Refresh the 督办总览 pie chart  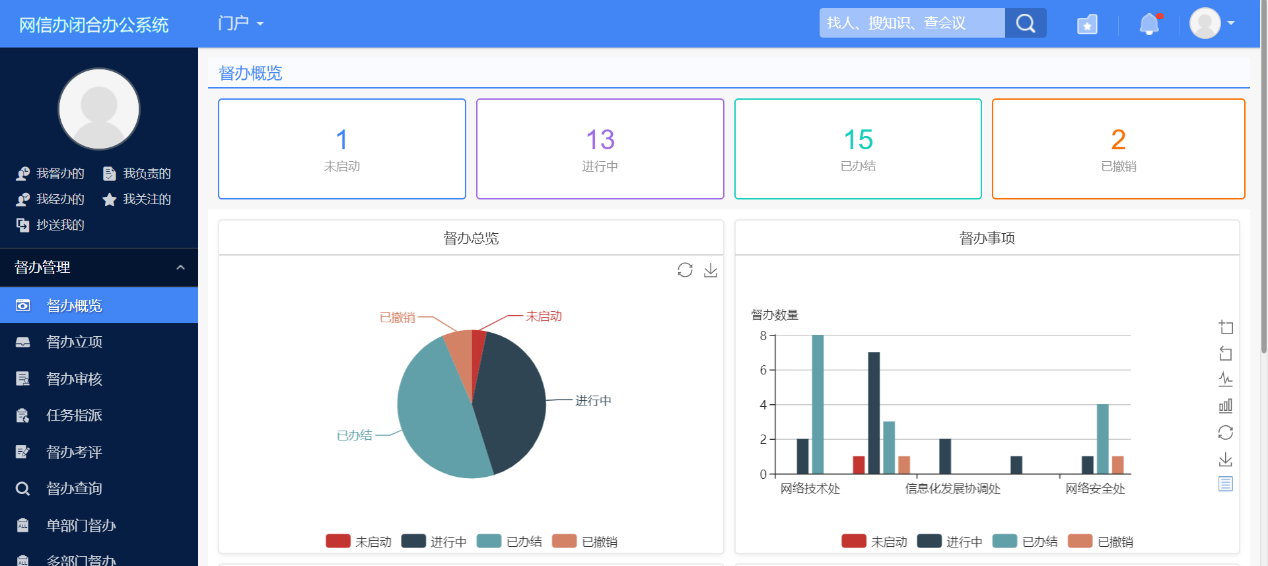pyautogui.click(x=685, y=270)
